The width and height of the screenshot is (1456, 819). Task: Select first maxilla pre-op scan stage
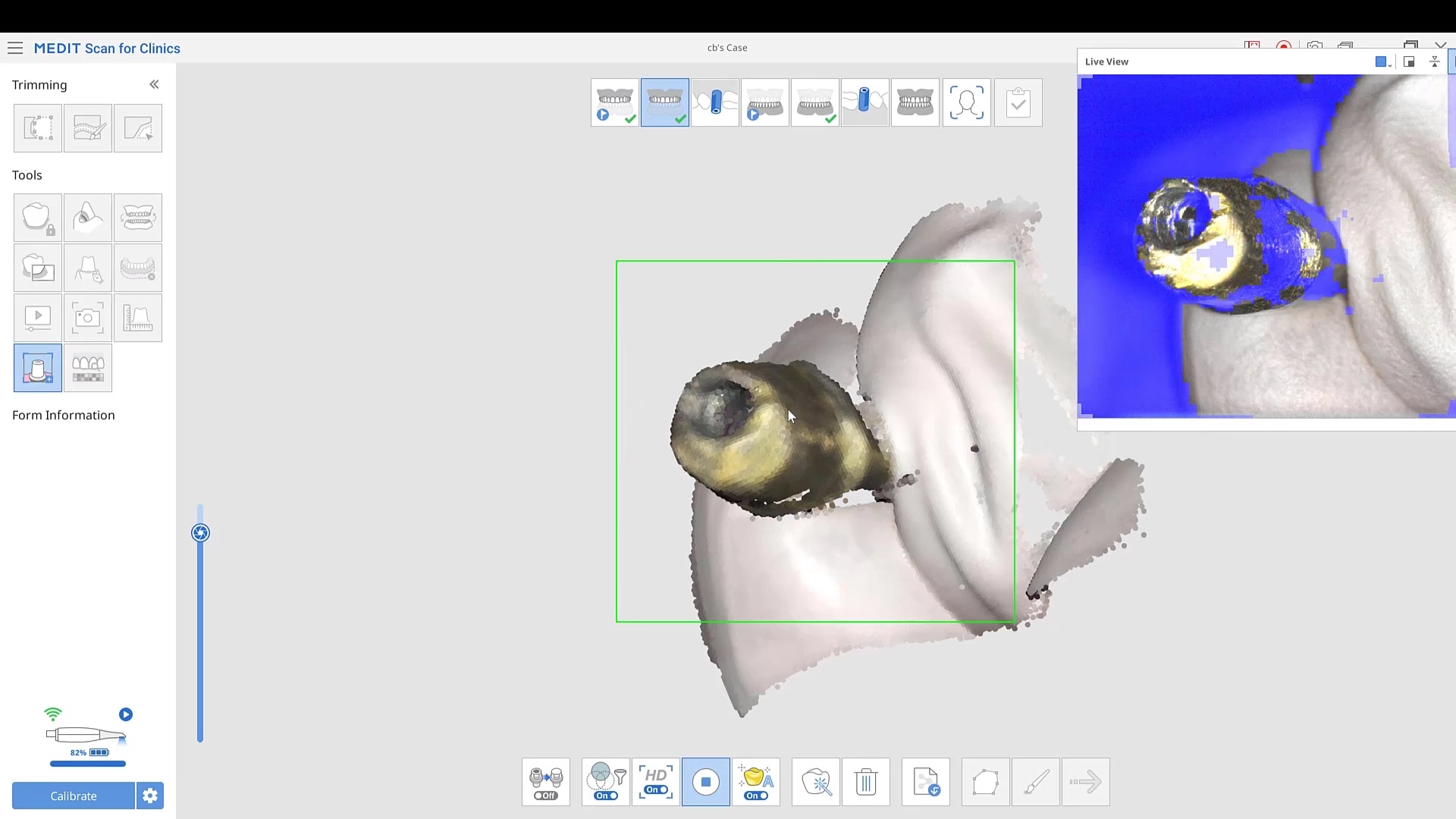tap(615, 102)
